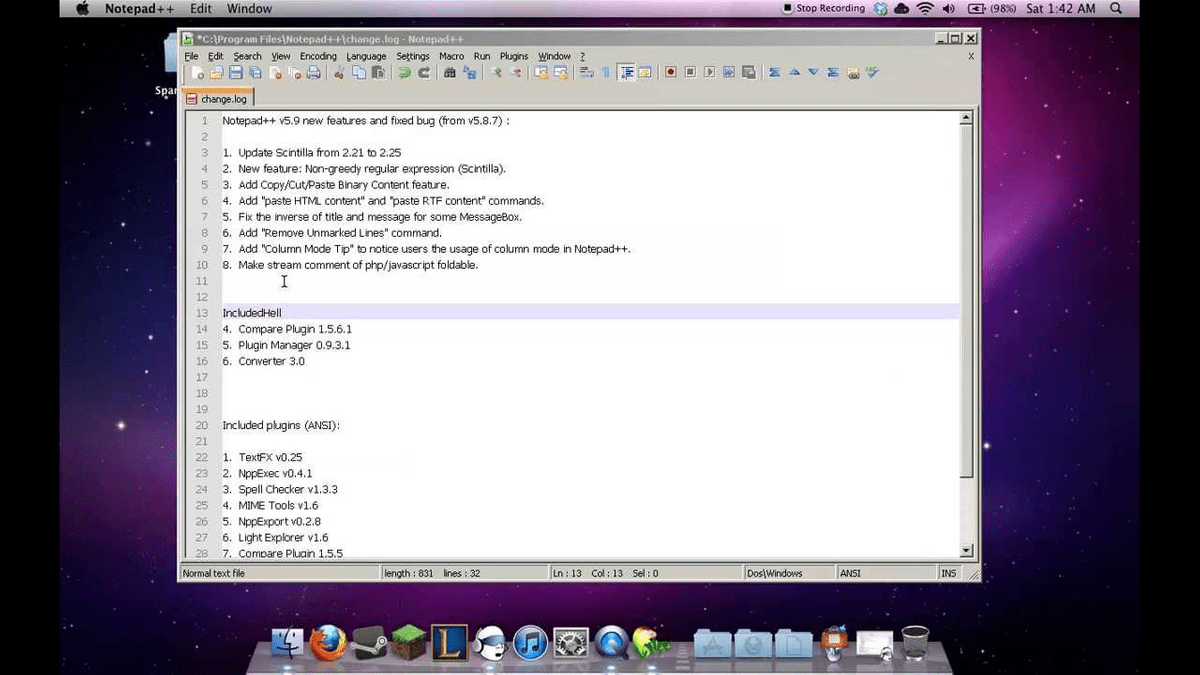
Task: Open Firefox from the dock
Action: click(330, 643)
